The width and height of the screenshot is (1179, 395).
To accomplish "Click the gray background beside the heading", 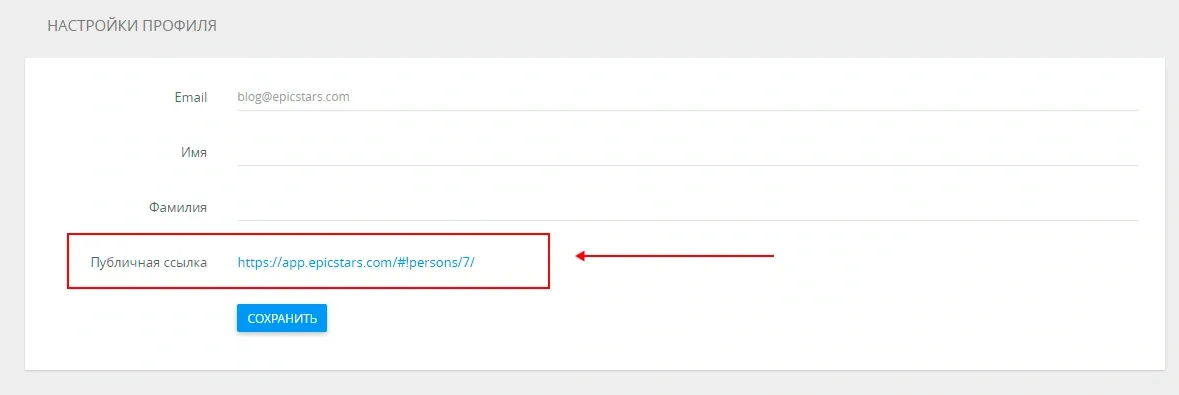I will (677, 26).
